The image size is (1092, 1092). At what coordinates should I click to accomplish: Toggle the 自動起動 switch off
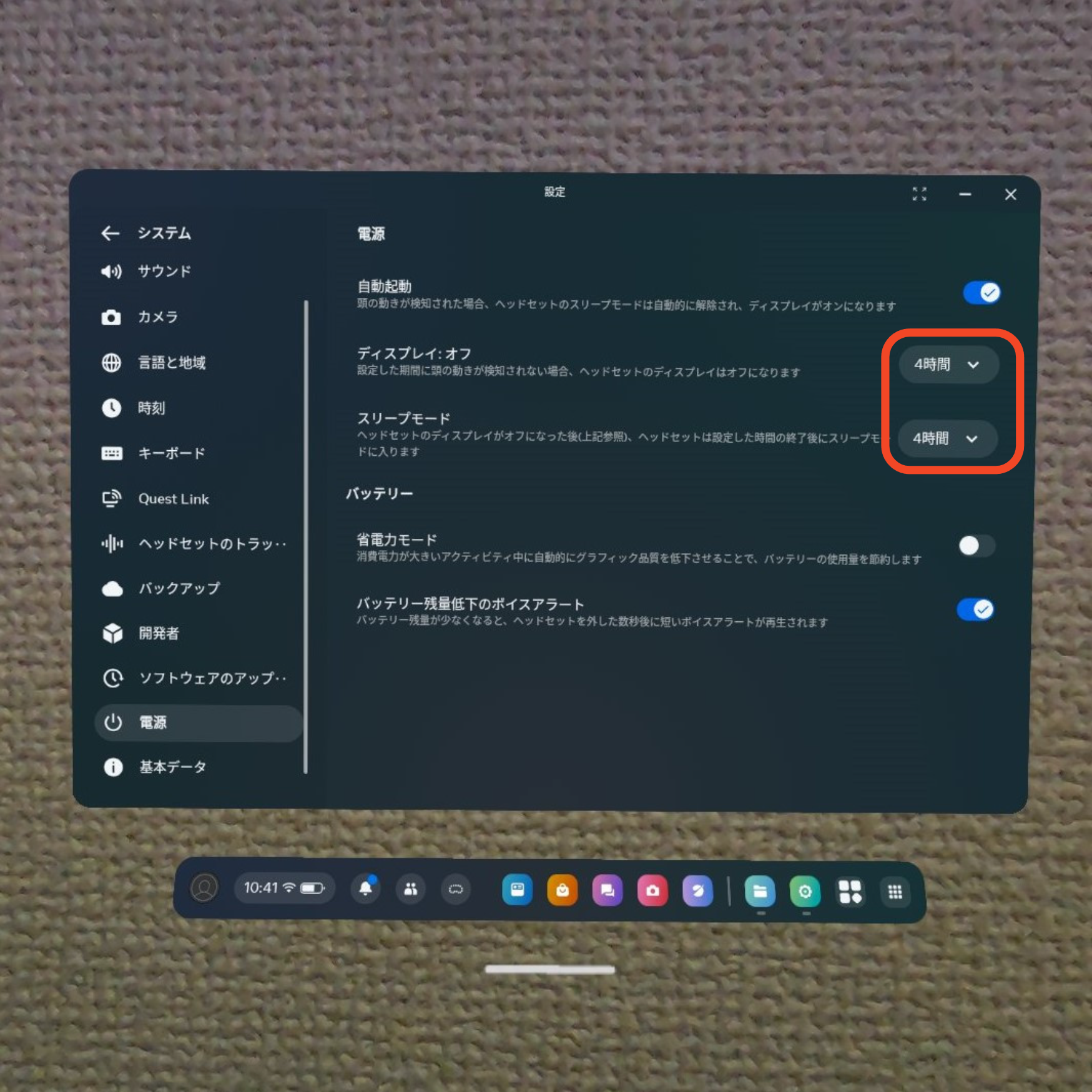tap(981, 293)
